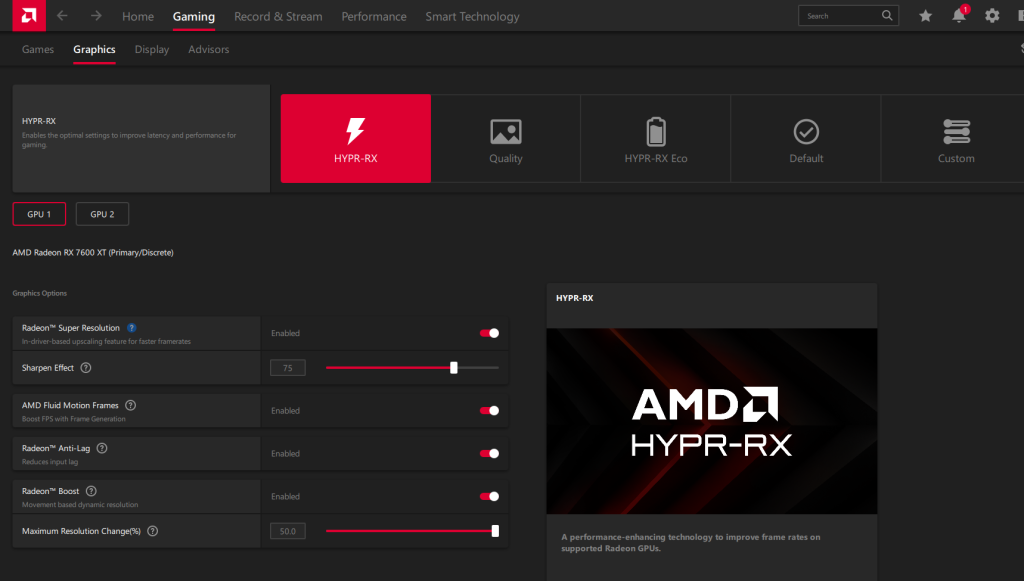Open the notifications bell
This screenshot has height=581, width=1024.
coord(959,16)
